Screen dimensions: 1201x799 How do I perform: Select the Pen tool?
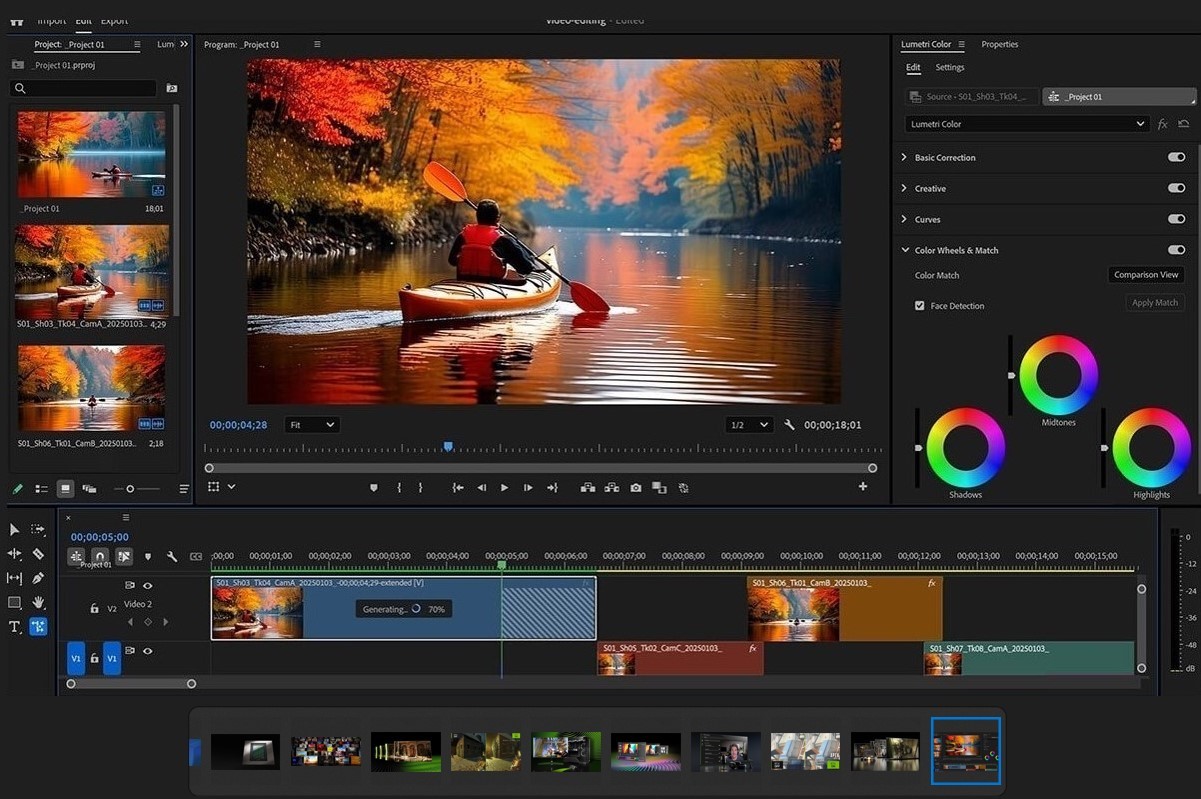[38, 578]
